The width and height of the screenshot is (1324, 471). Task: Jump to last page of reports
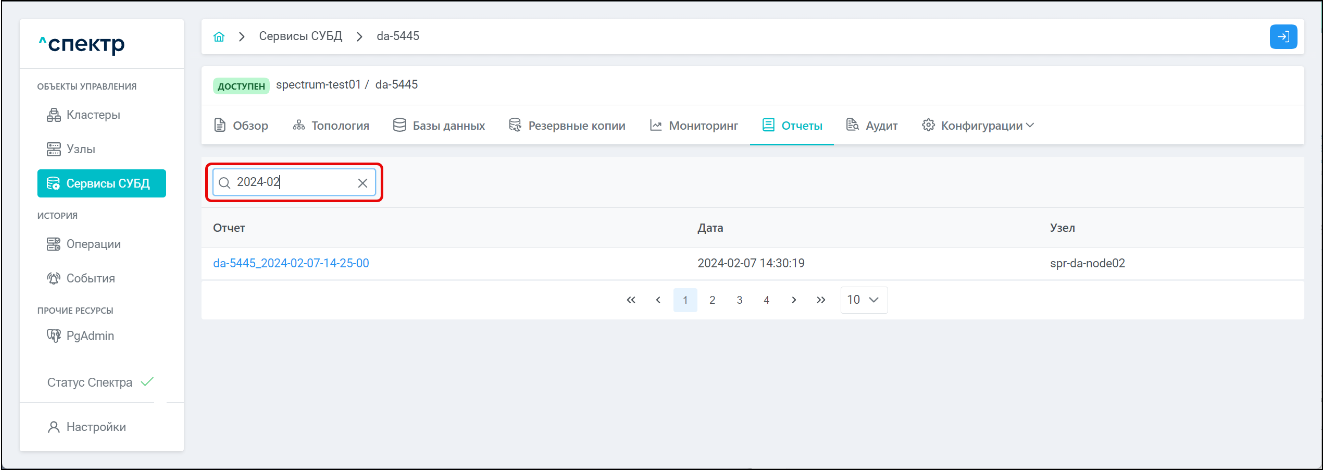pyautogui.click(x=820, y=300)
